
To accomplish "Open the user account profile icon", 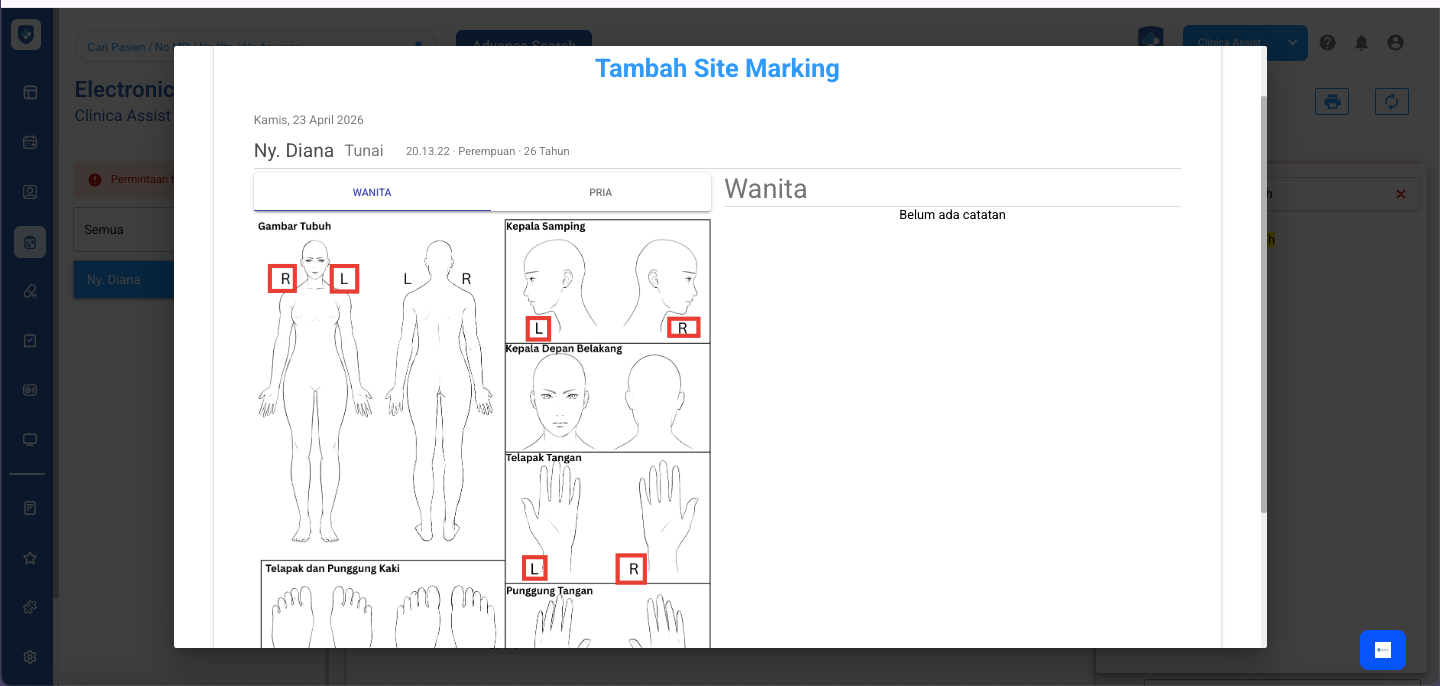I will pos(1395,43).
